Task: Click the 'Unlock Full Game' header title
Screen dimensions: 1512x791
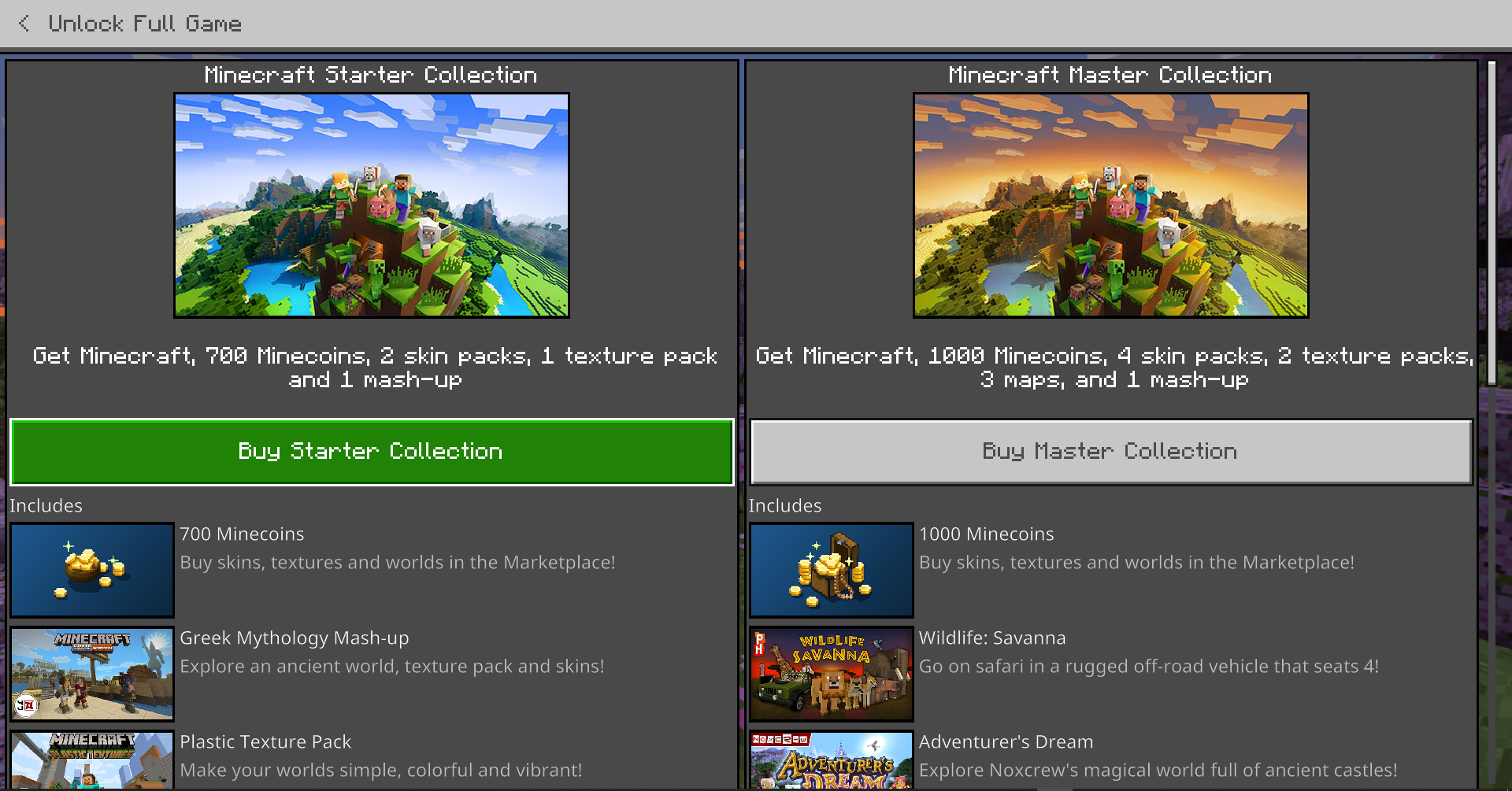Action: (x=145, y=24)
